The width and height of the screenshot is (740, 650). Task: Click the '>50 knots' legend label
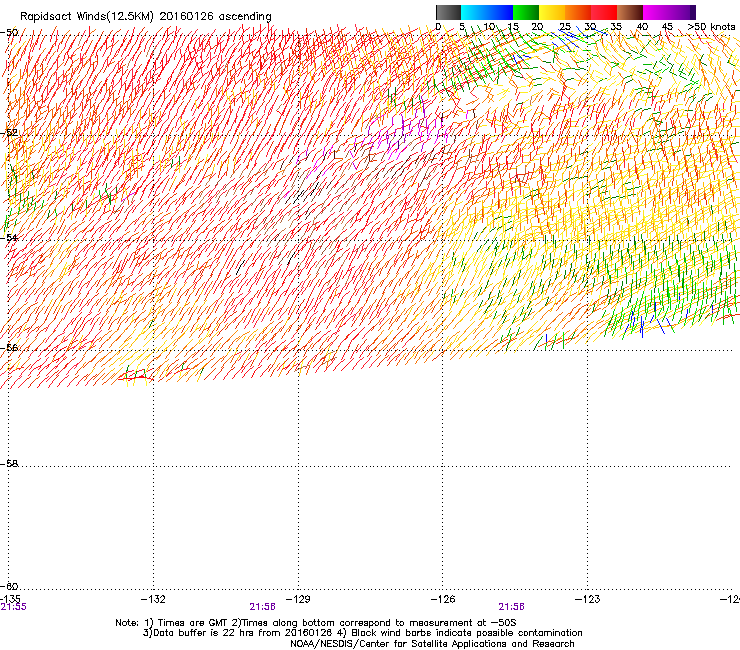tap(711, 27)
